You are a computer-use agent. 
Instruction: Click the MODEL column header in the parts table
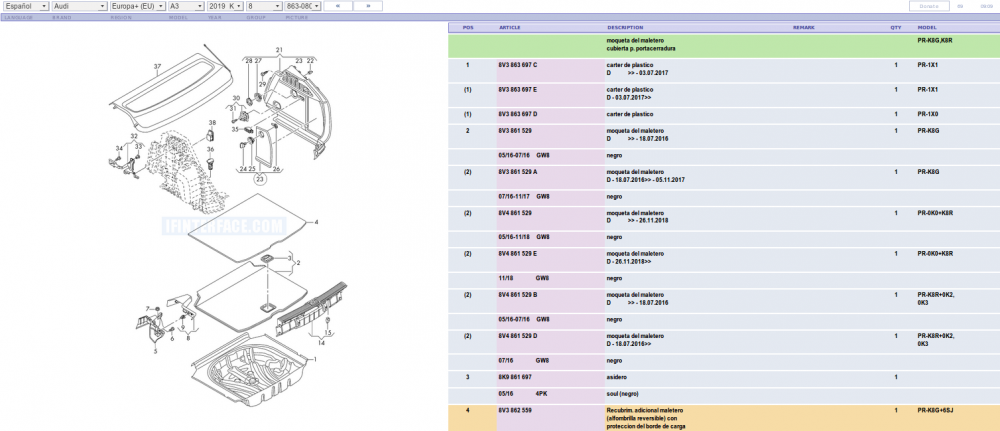927,28
